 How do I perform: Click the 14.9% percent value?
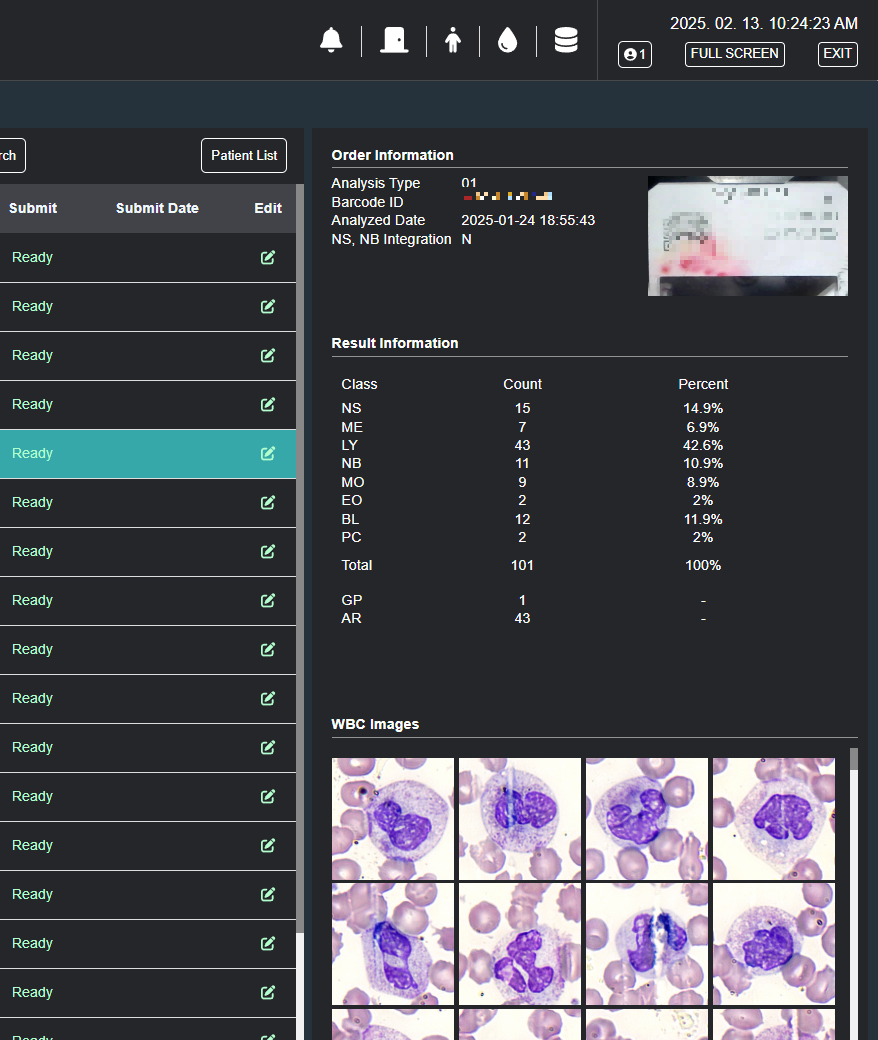coord(703,409)
